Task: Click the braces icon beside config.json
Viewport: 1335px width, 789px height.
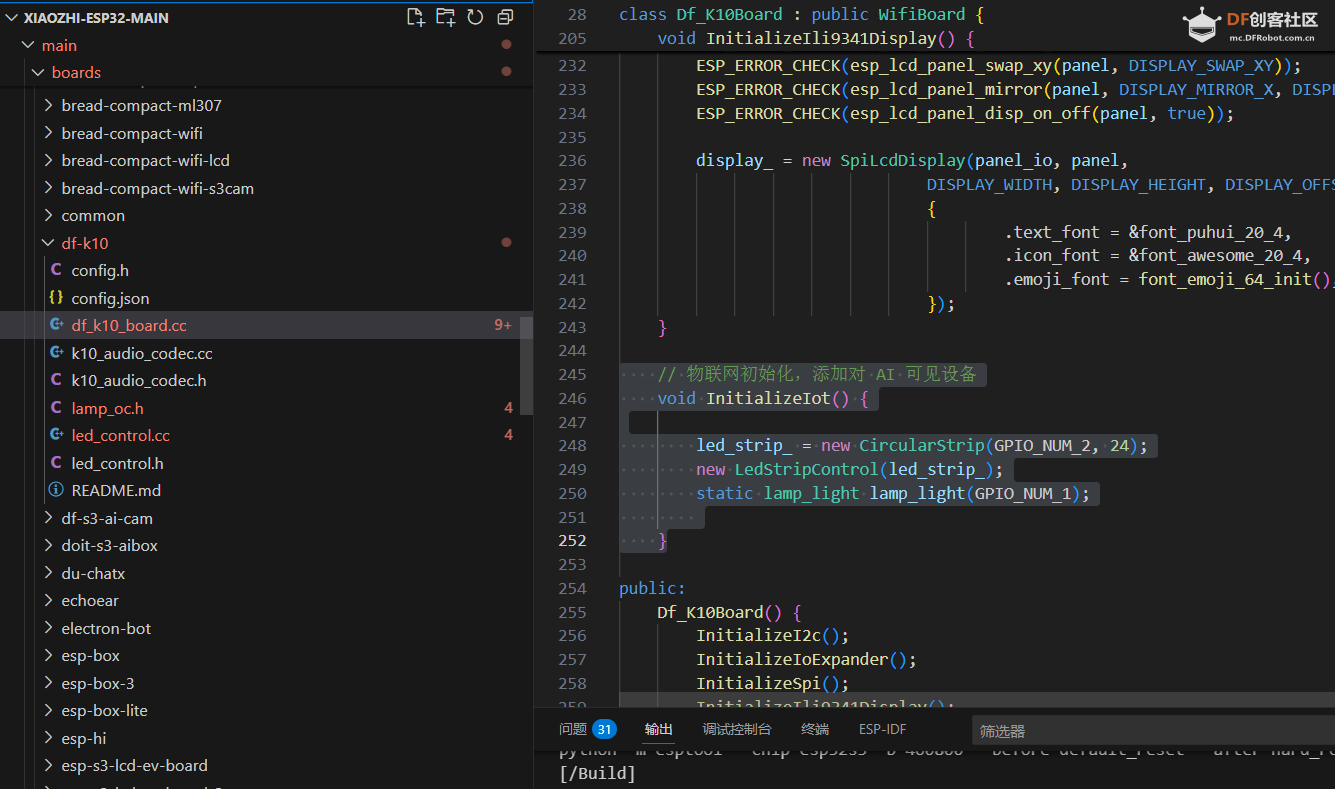Action: [56, 298]
